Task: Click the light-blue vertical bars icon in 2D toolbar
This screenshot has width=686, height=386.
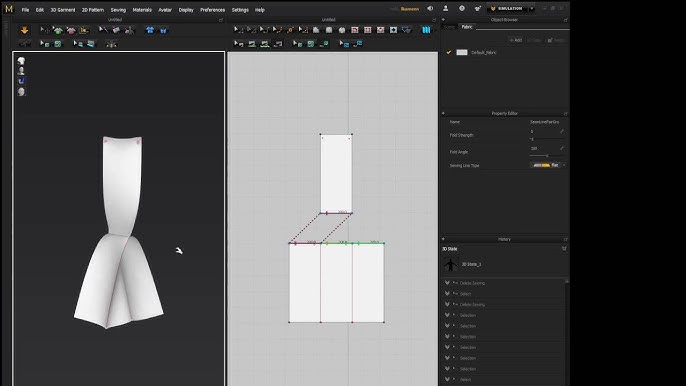Action: pyautogui.click(x=426, y=30)
